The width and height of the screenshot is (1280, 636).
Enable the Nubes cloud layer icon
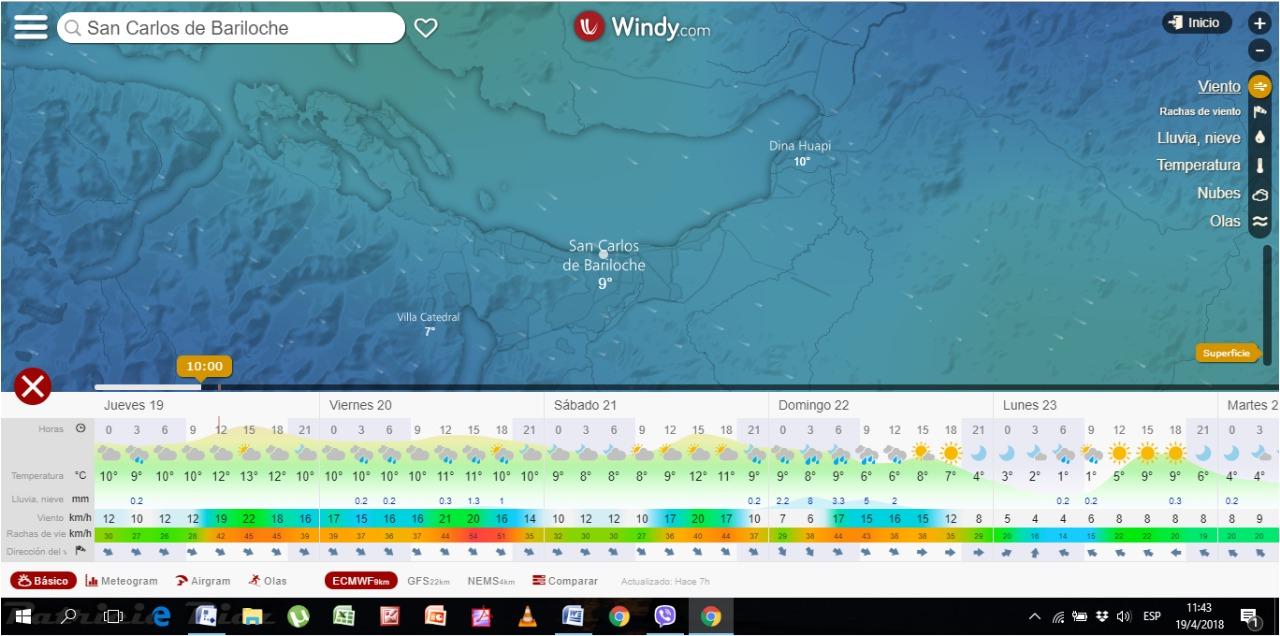point(1258,193)
